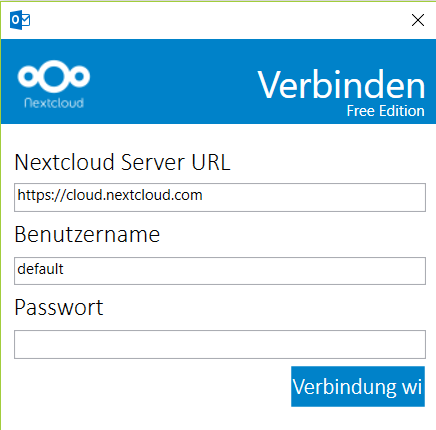
Task: Click the Nextcloud wordmark under the logo
Action: (54, 103)
